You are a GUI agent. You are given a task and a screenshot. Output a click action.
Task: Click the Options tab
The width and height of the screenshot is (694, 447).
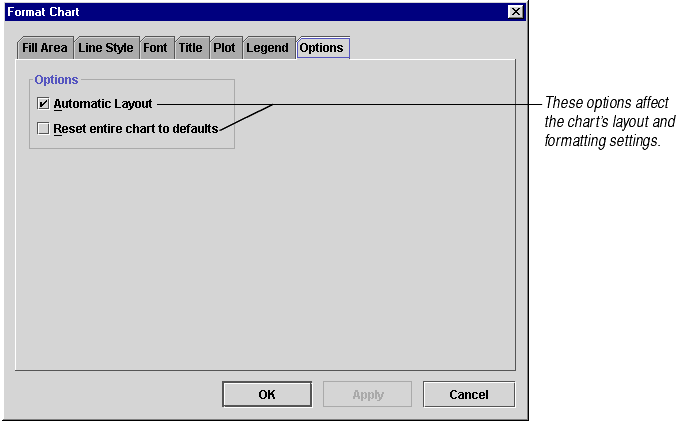321,48
